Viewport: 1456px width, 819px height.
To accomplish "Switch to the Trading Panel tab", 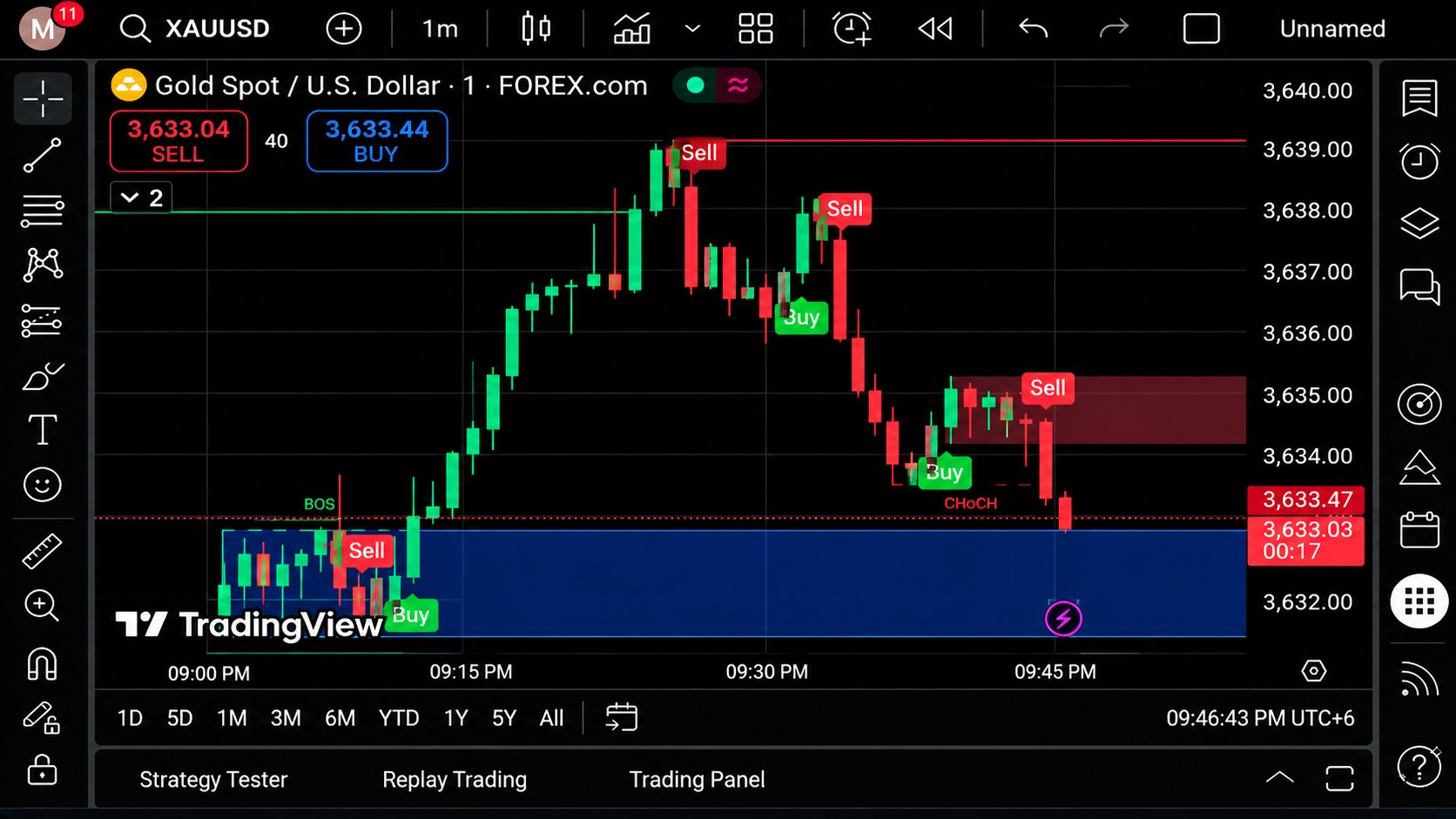I will 697,779.
